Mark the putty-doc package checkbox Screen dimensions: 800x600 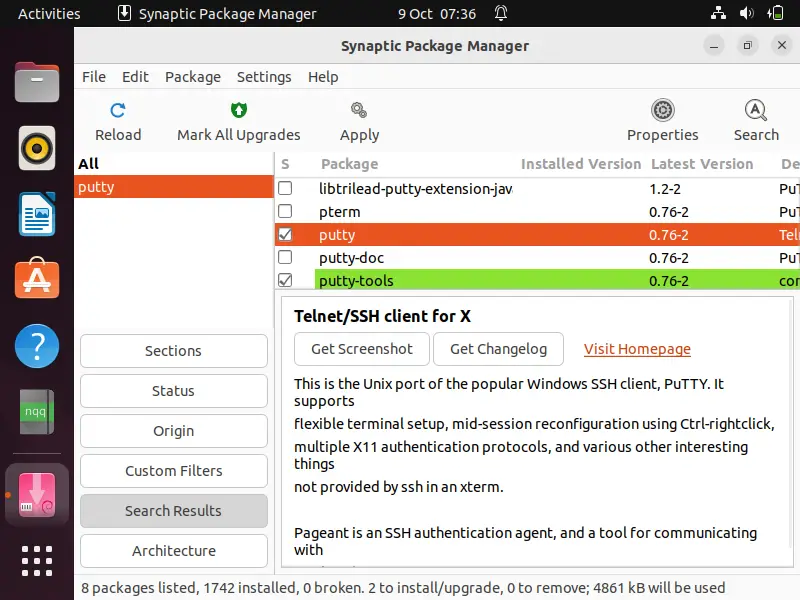click(x=285, y=257)
